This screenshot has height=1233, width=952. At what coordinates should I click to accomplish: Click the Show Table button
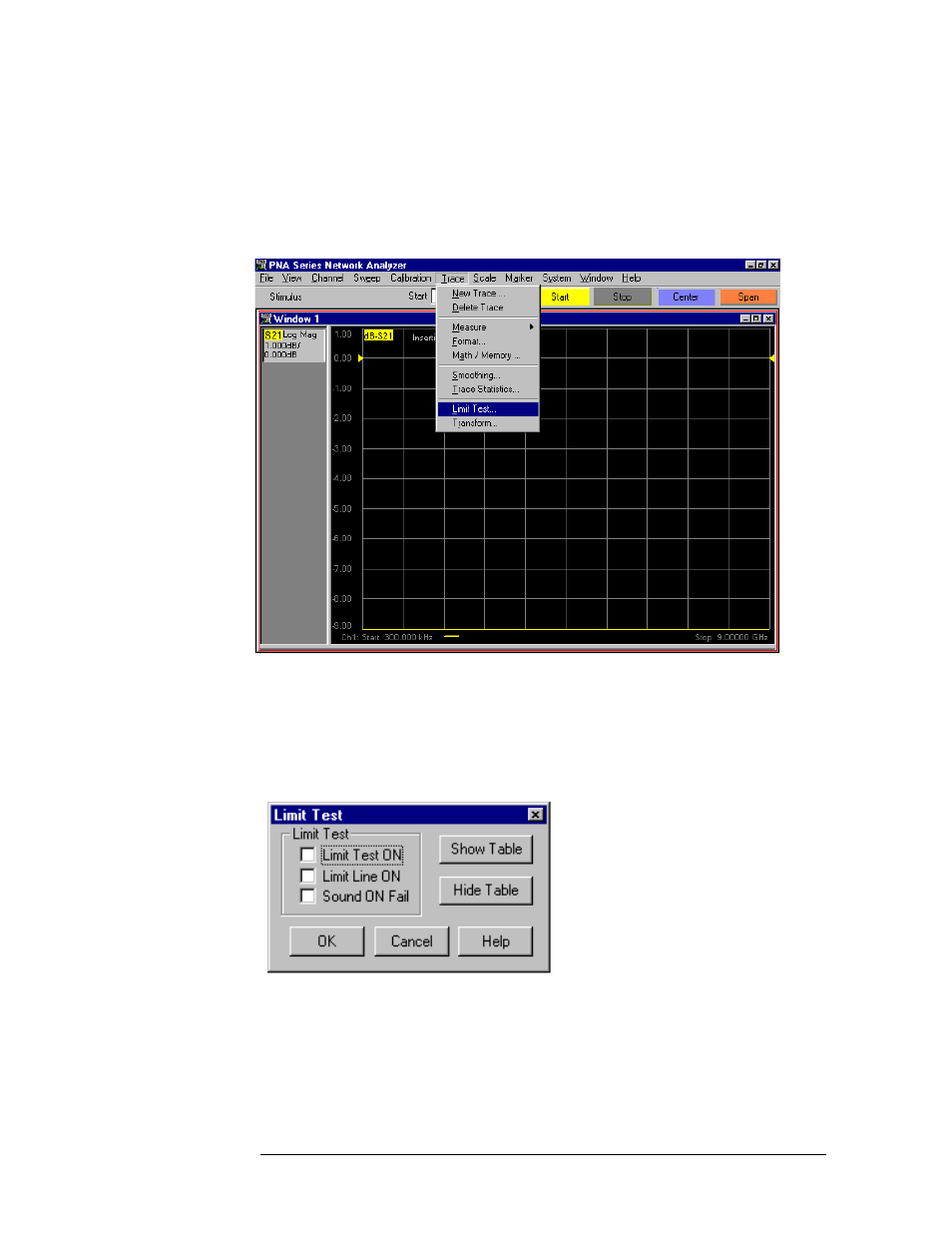coord(486,850)
